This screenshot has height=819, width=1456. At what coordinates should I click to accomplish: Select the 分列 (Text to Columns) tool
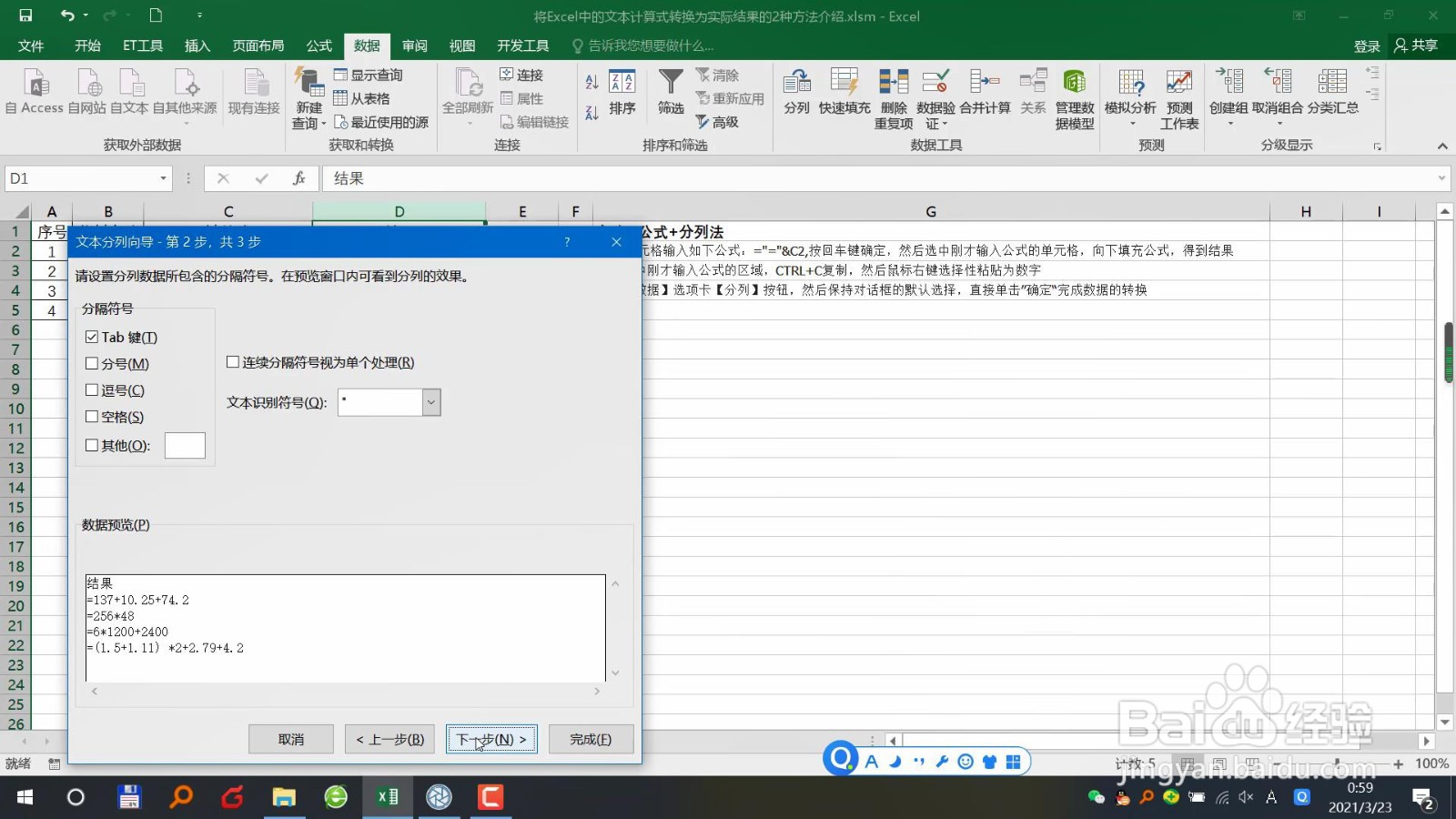point(796,96)
